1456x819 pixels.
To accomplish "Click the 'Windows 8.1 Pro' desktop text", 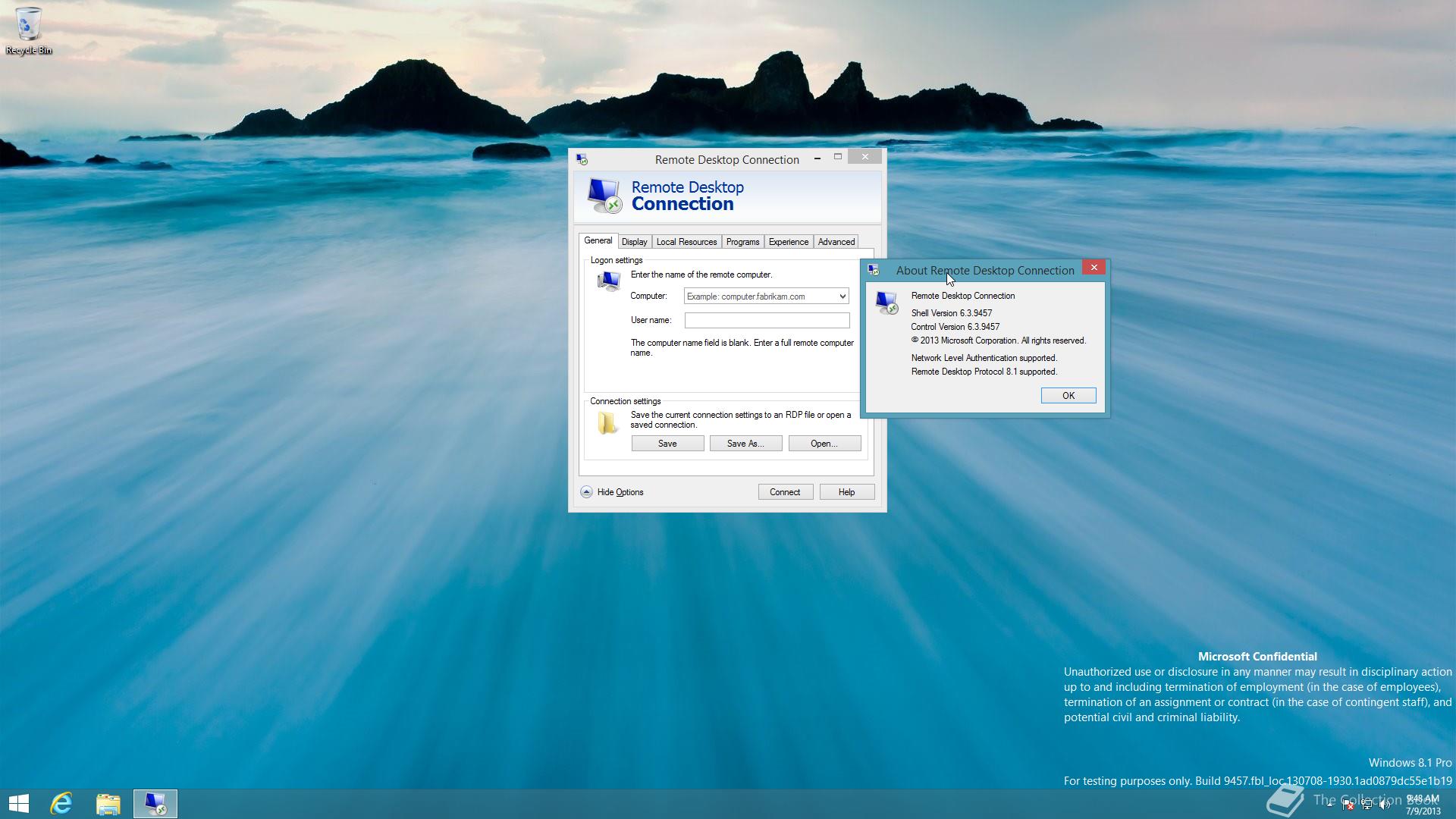I will [x=1410, y=763].
